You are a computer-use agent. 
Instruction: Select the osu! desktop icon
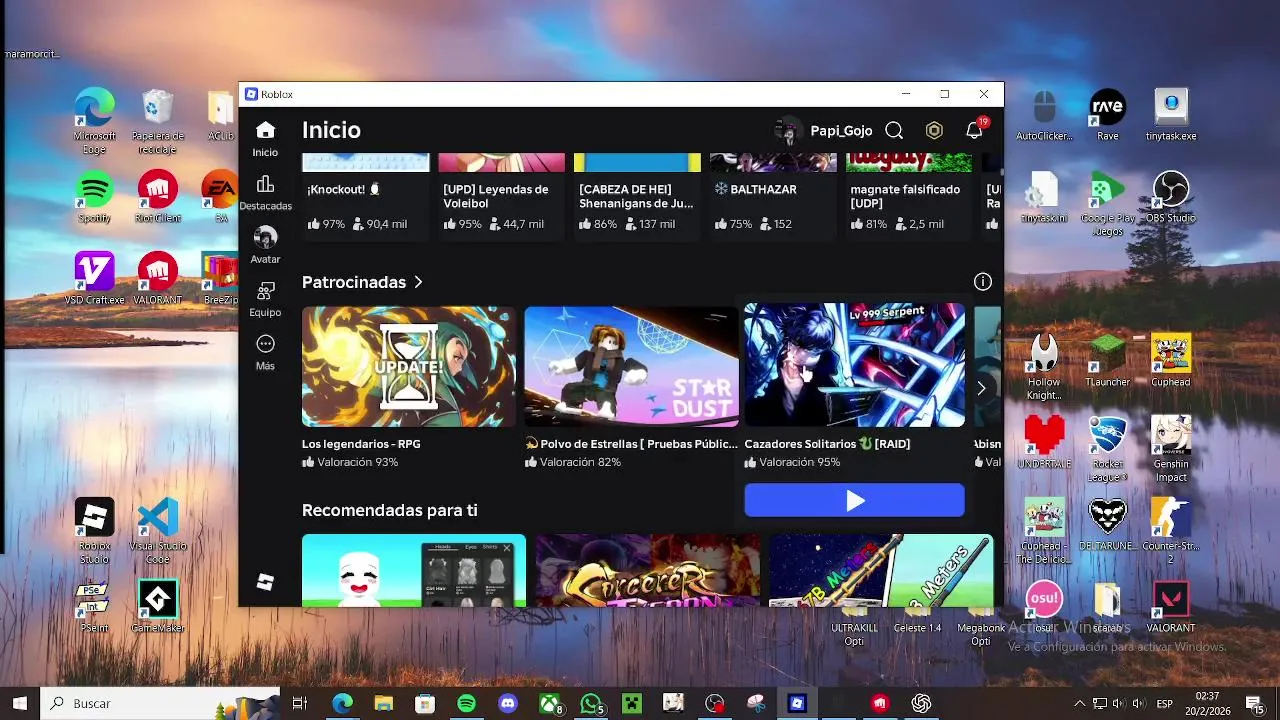(1044, 606)
